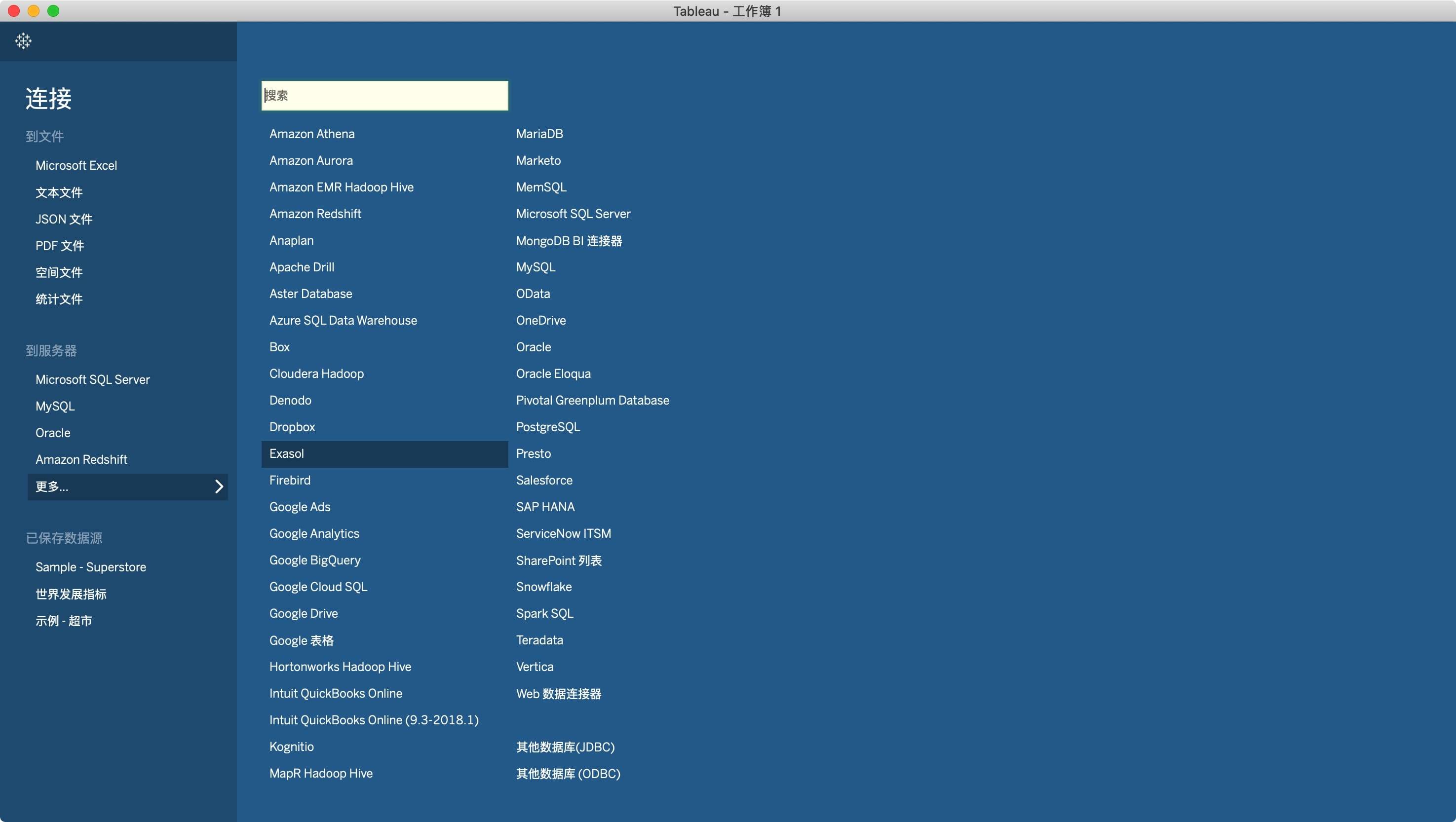1456x822 pixels.
Task: Click the 搜索 connector search field
Action: (x=384, y=96)
